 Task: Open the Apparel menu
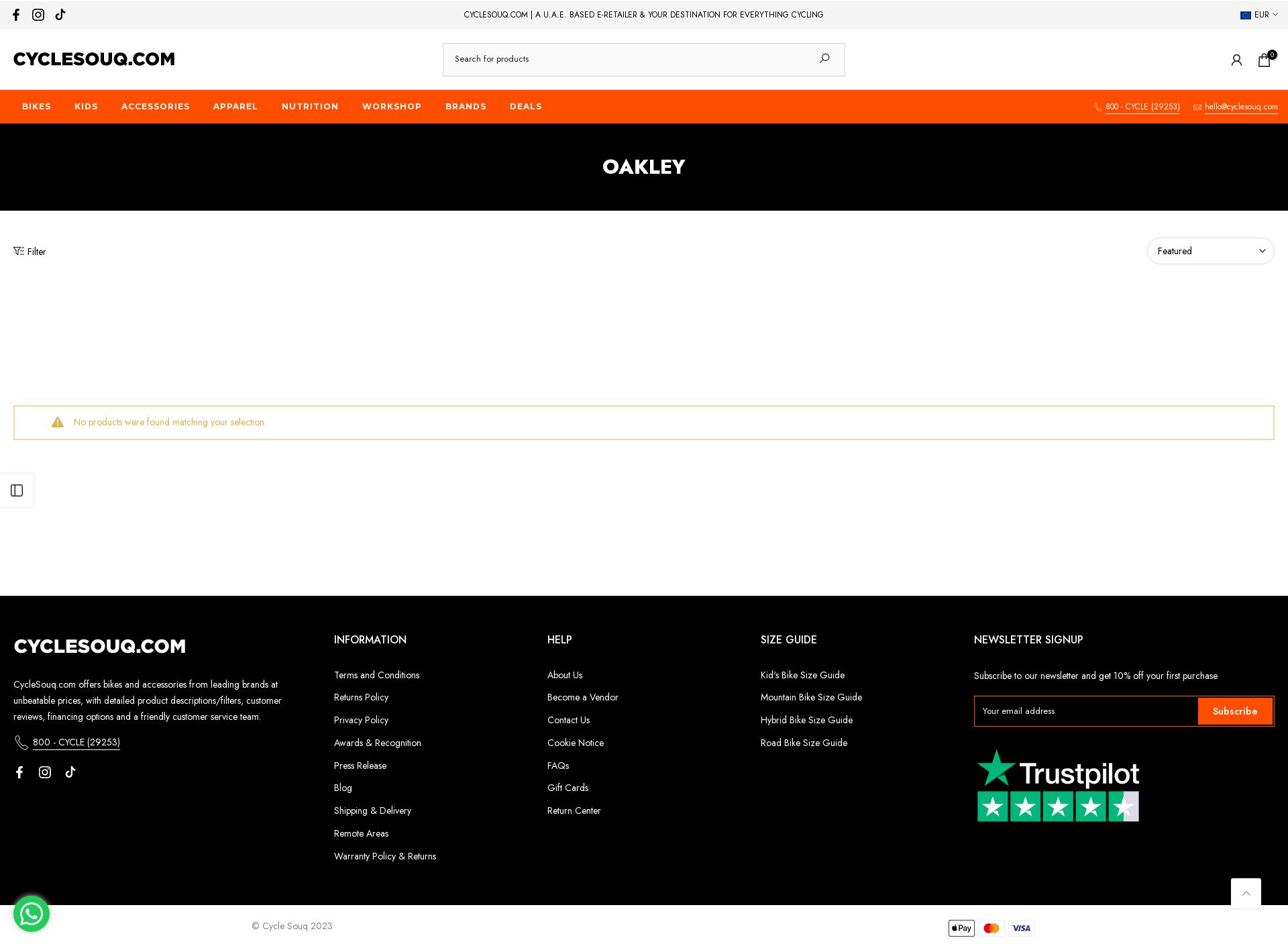235,107
